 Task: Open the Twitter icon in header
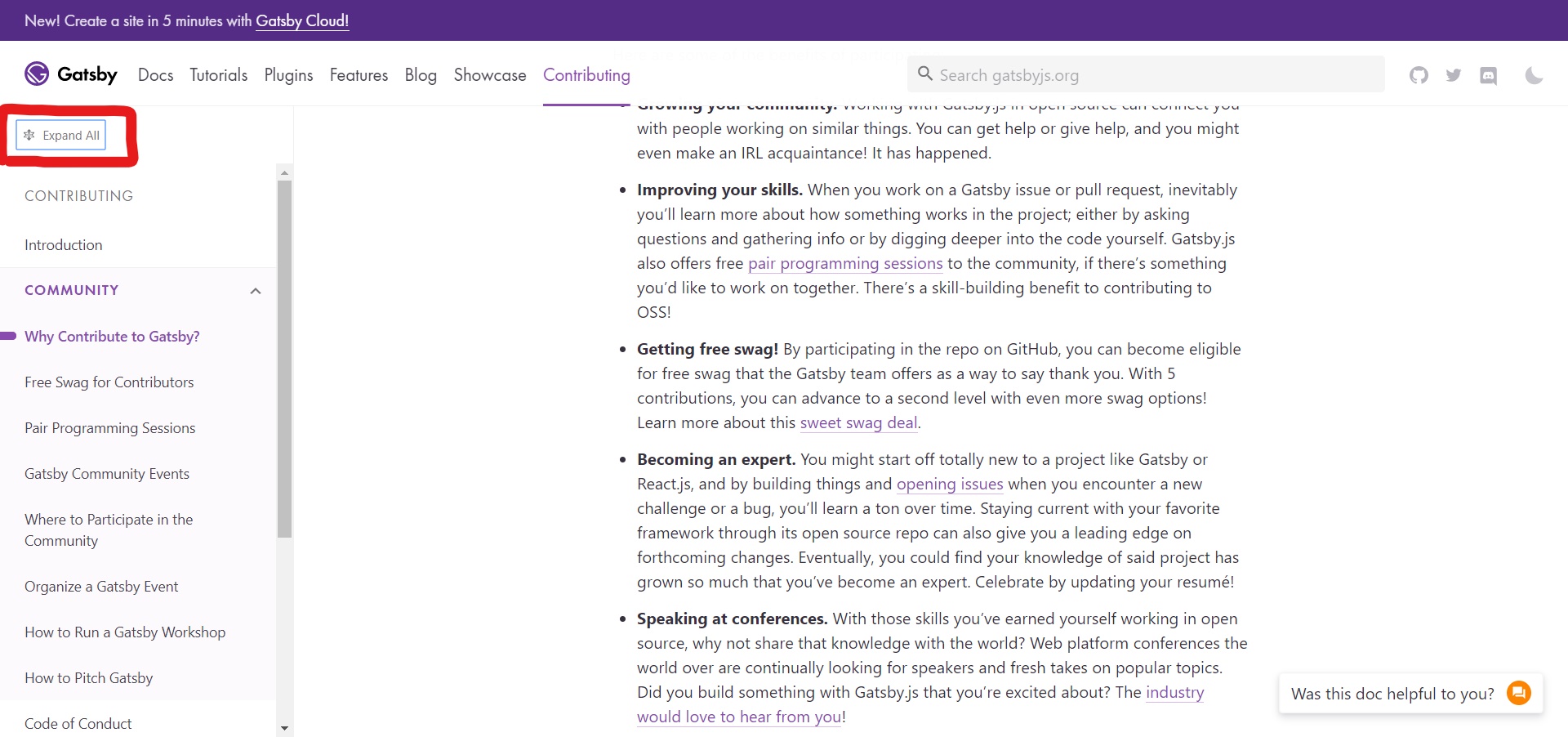coord(1454,74)
